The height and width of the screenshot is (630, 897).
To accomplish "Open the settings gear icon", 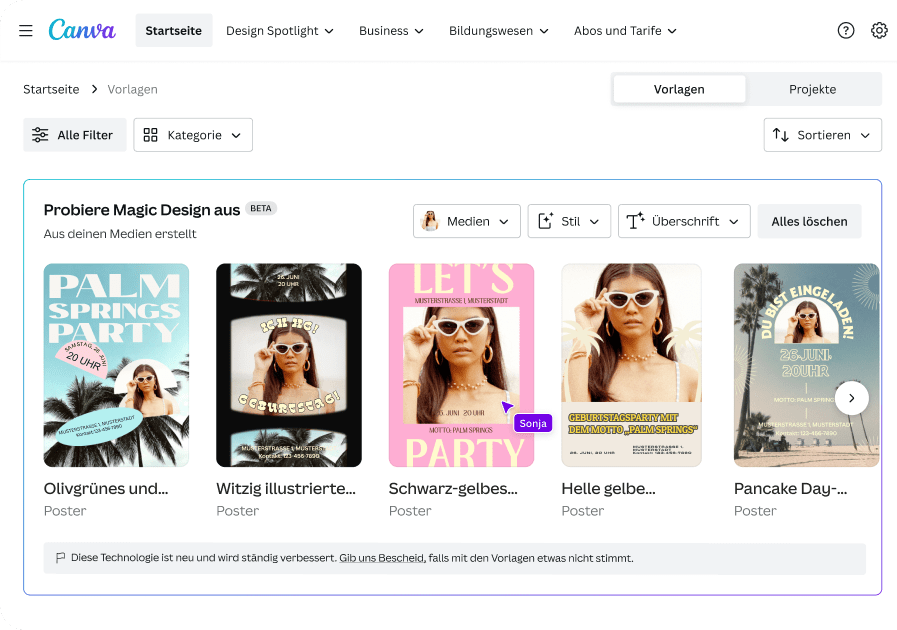I will pos(879,30).
